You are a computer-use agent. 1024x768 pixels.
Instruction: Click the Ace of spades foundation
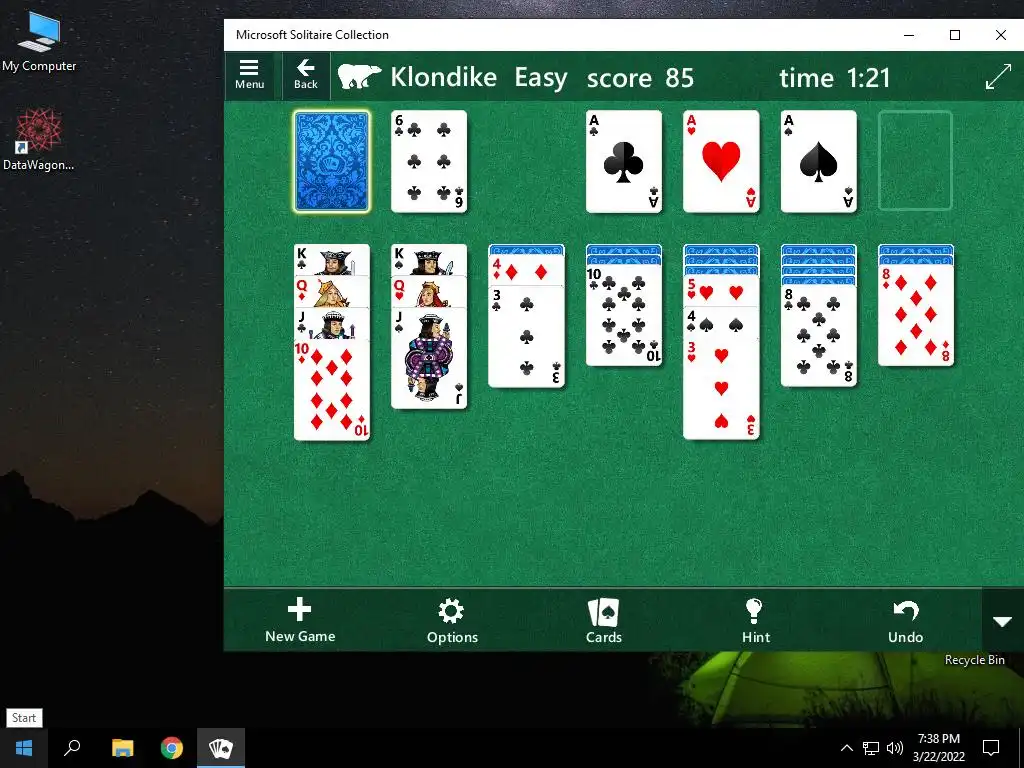tap(818, 161)
